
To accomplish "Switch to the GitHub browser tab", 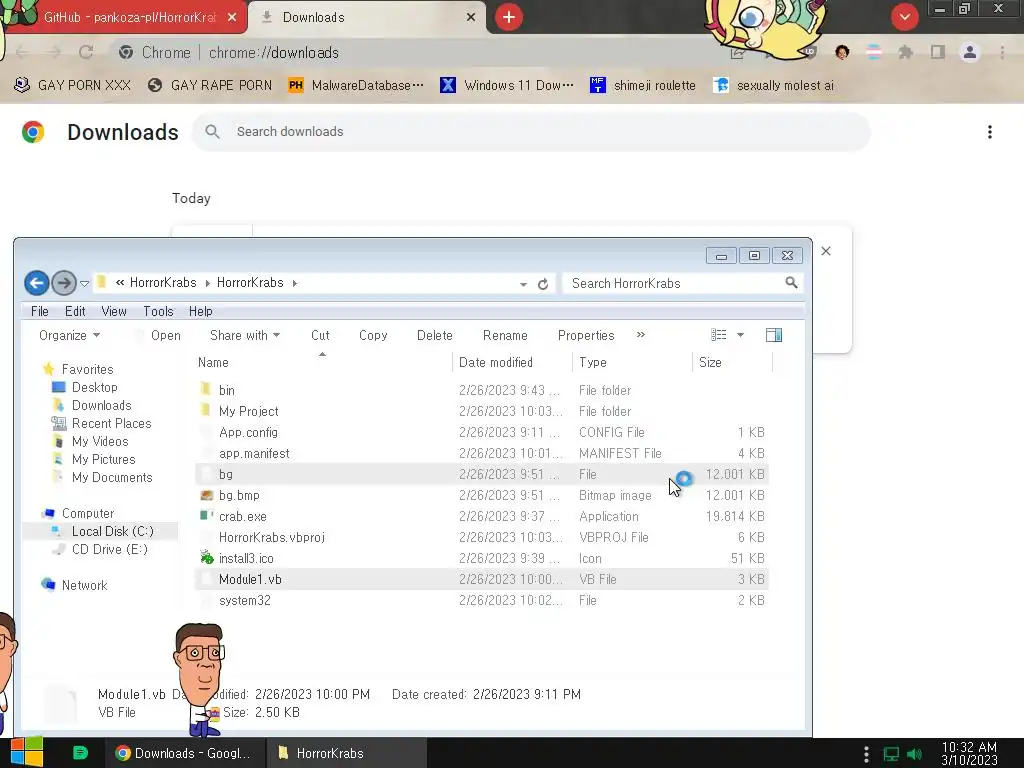I will (x=128, y=18).
